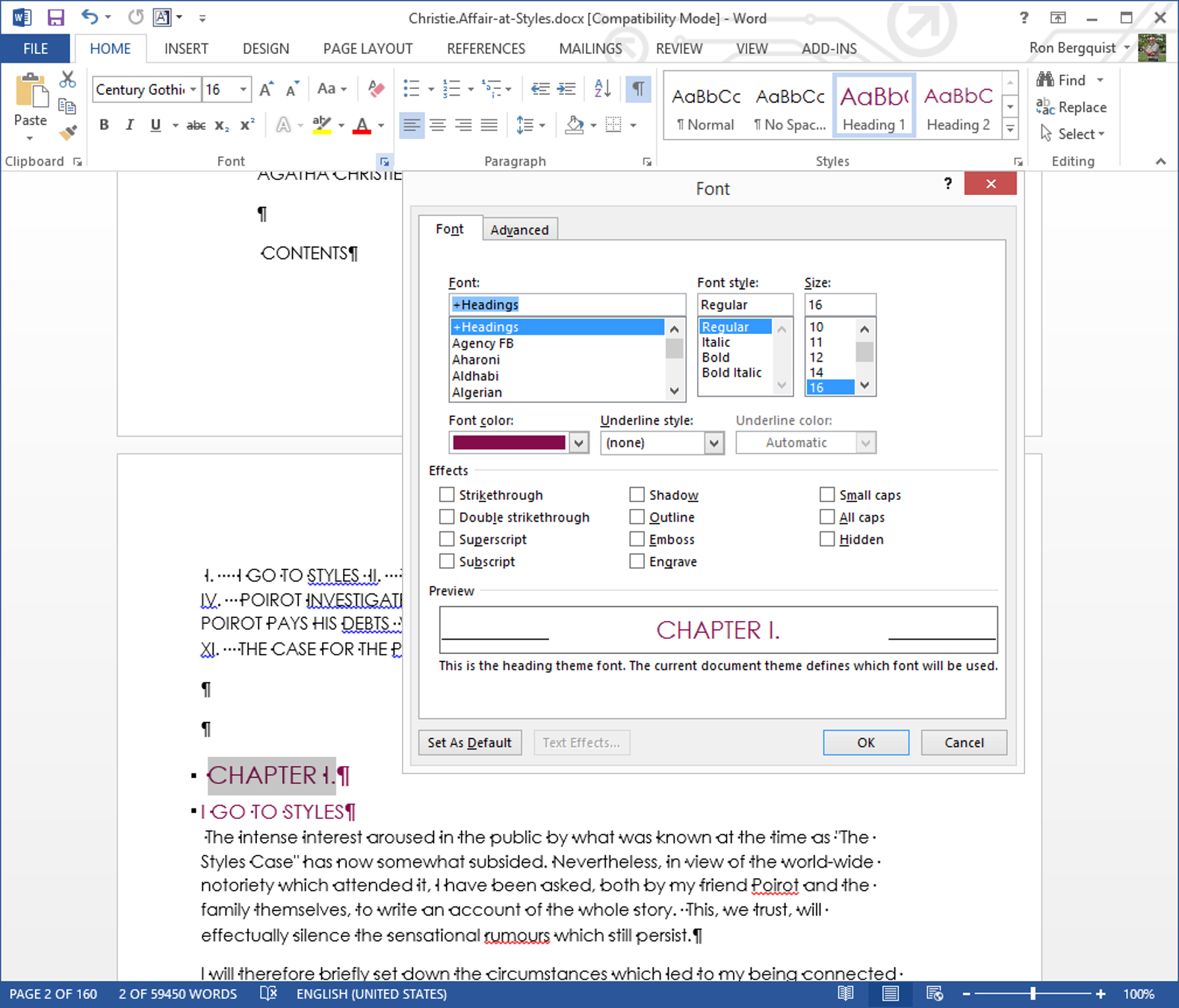Expand the Underline style dropdown

click(x=714, y=443)
